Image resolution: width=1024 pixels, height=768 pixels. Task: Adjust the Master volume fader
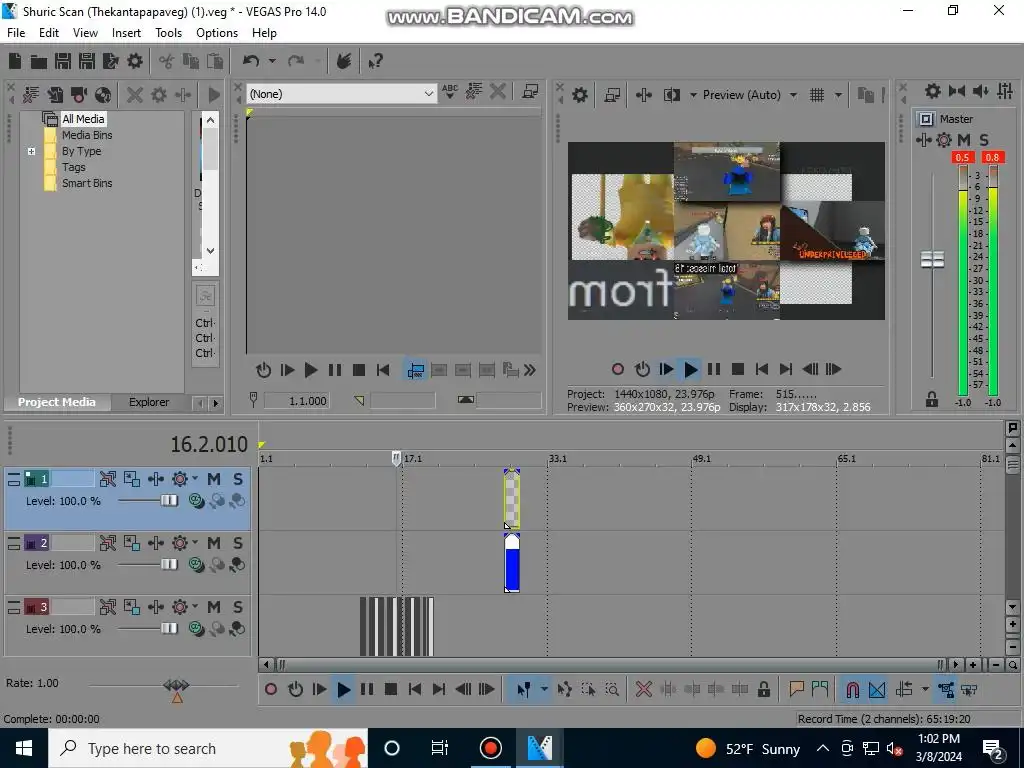(x=932, y=259)
